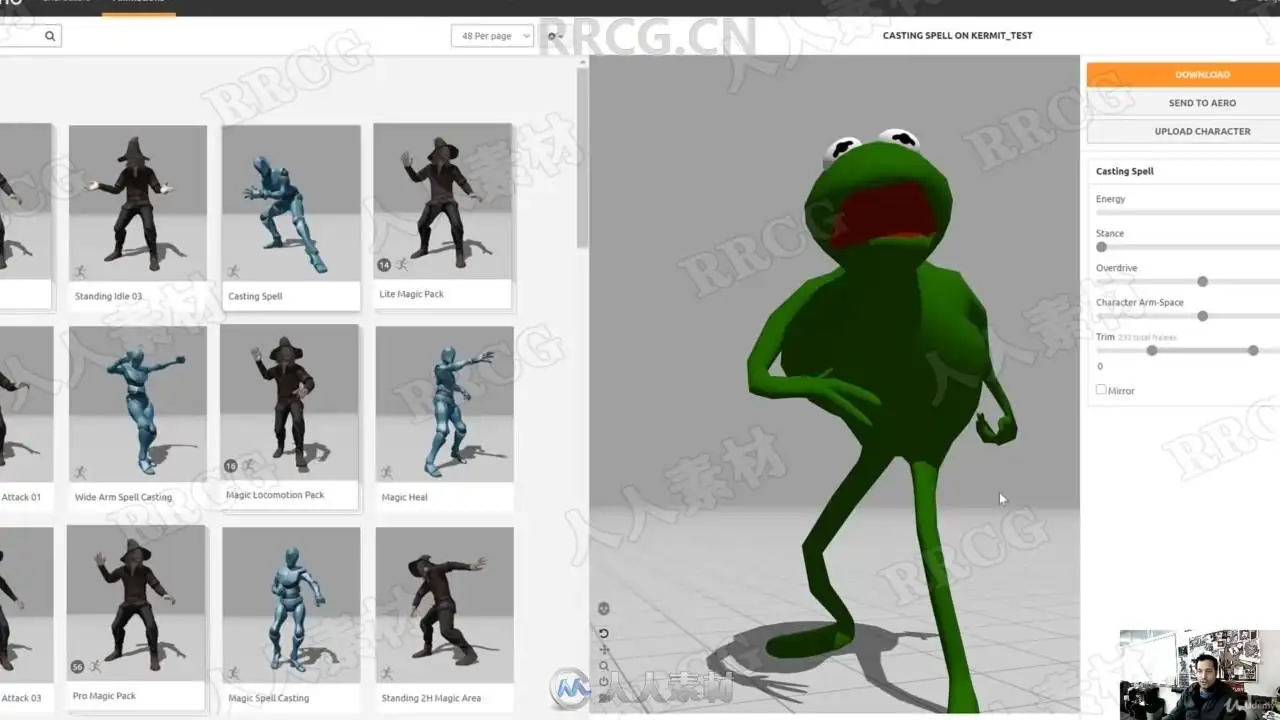Click the CASTING SPELL ON KERMIT_TEST title
This screenshot has height=720, width=1280.
pyautogui.click(x=957, y=35)
